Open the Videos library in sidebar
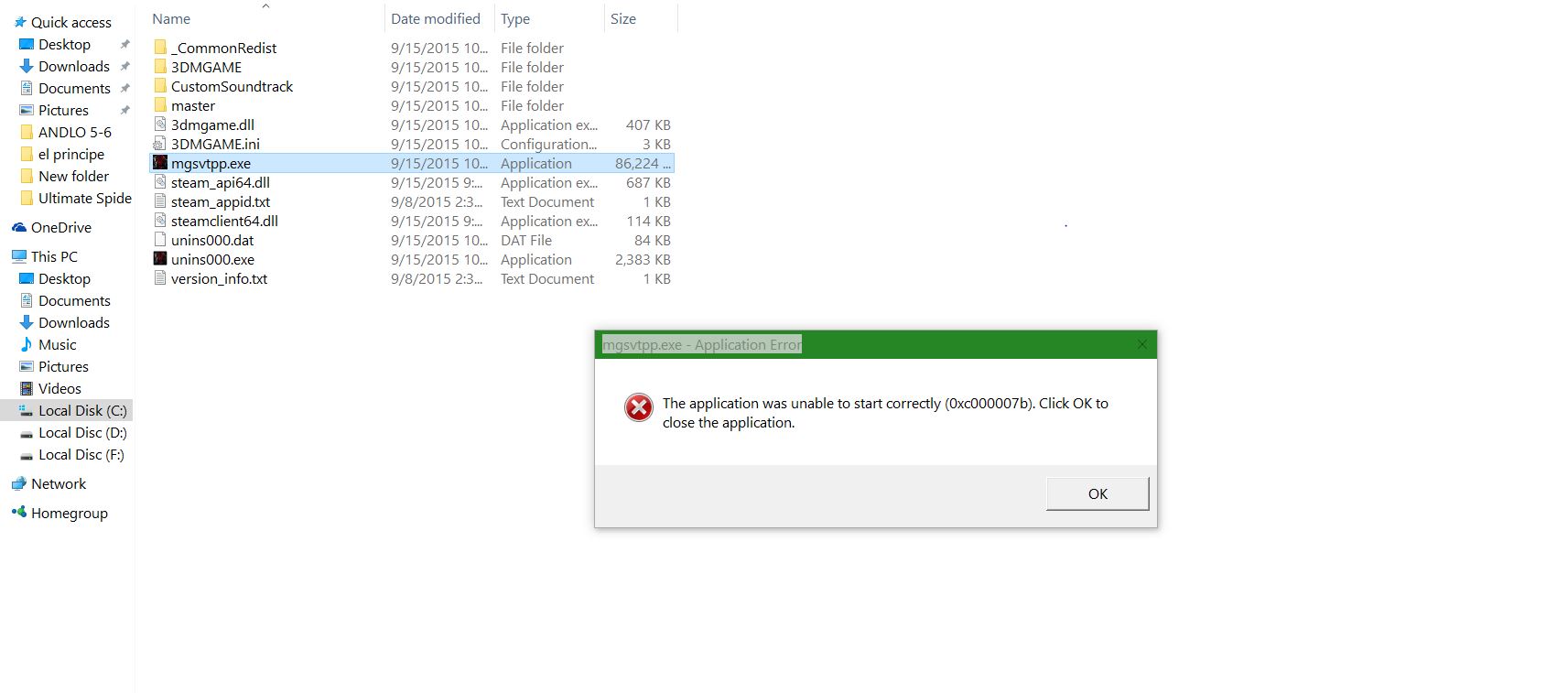 [59, 388]
